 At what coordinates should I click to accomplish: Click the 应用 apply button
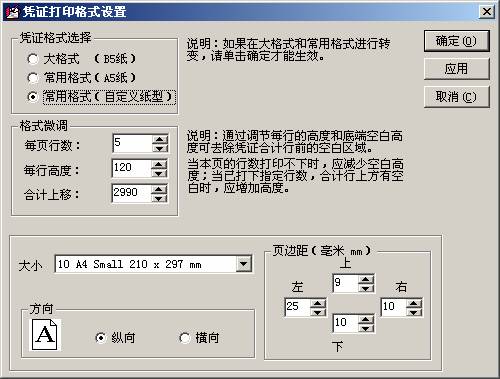click(x=456, y=69)
